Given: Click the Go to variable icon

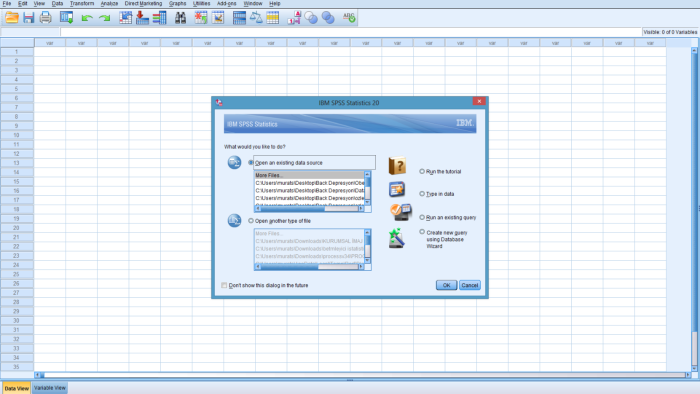Looking at the screenshot, I should coord(142,18).
